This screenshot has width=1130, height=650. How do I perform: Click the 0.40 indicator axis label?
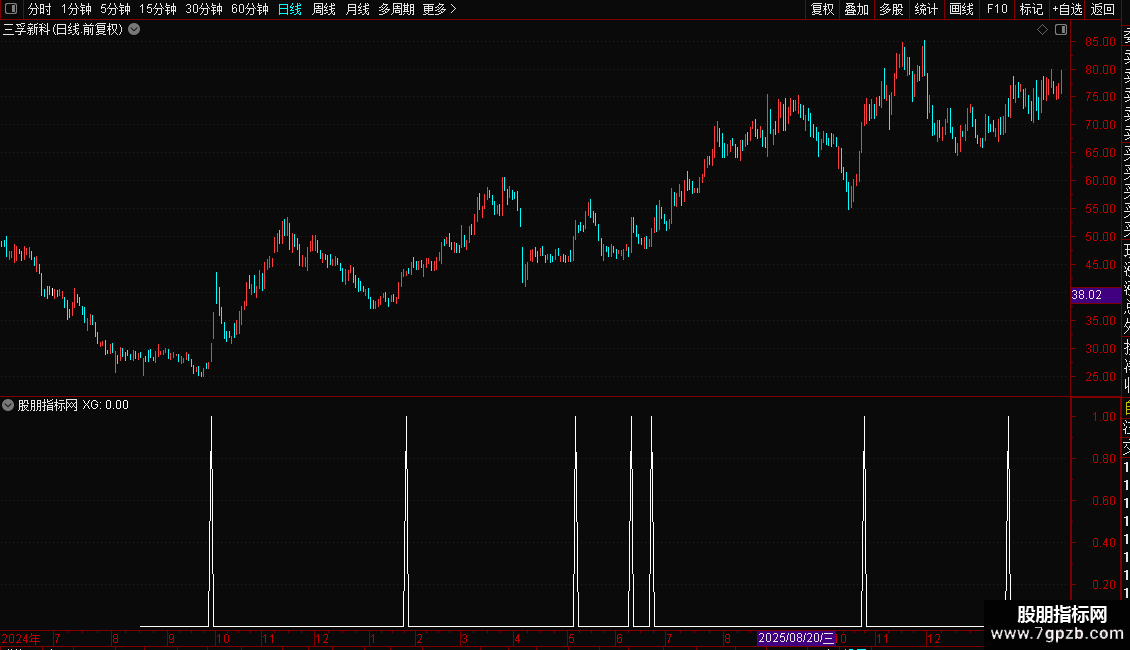(x=1104, y=543)
